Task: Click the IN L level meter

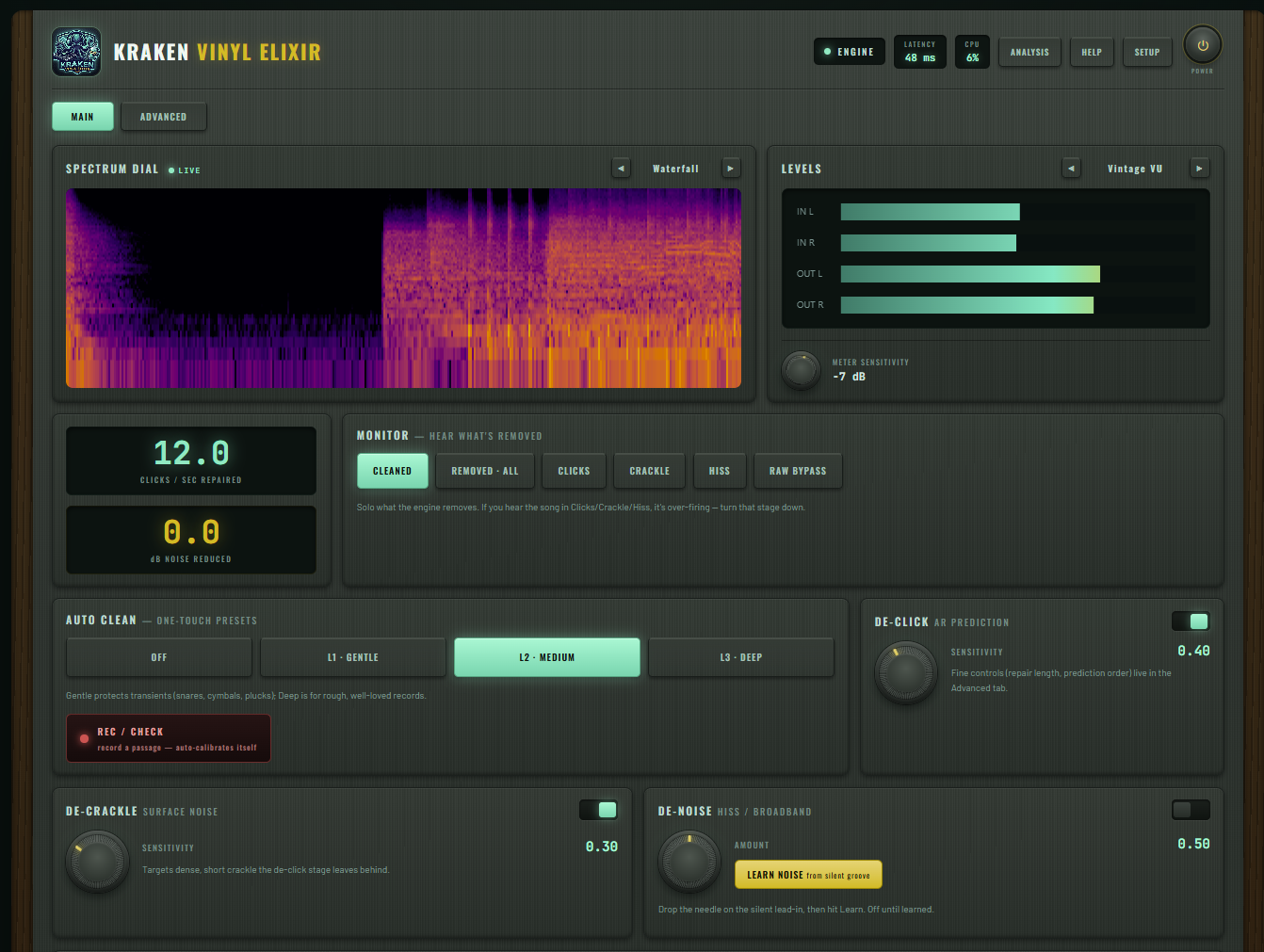Action: pyautogui.click(x=1018, y=212)
